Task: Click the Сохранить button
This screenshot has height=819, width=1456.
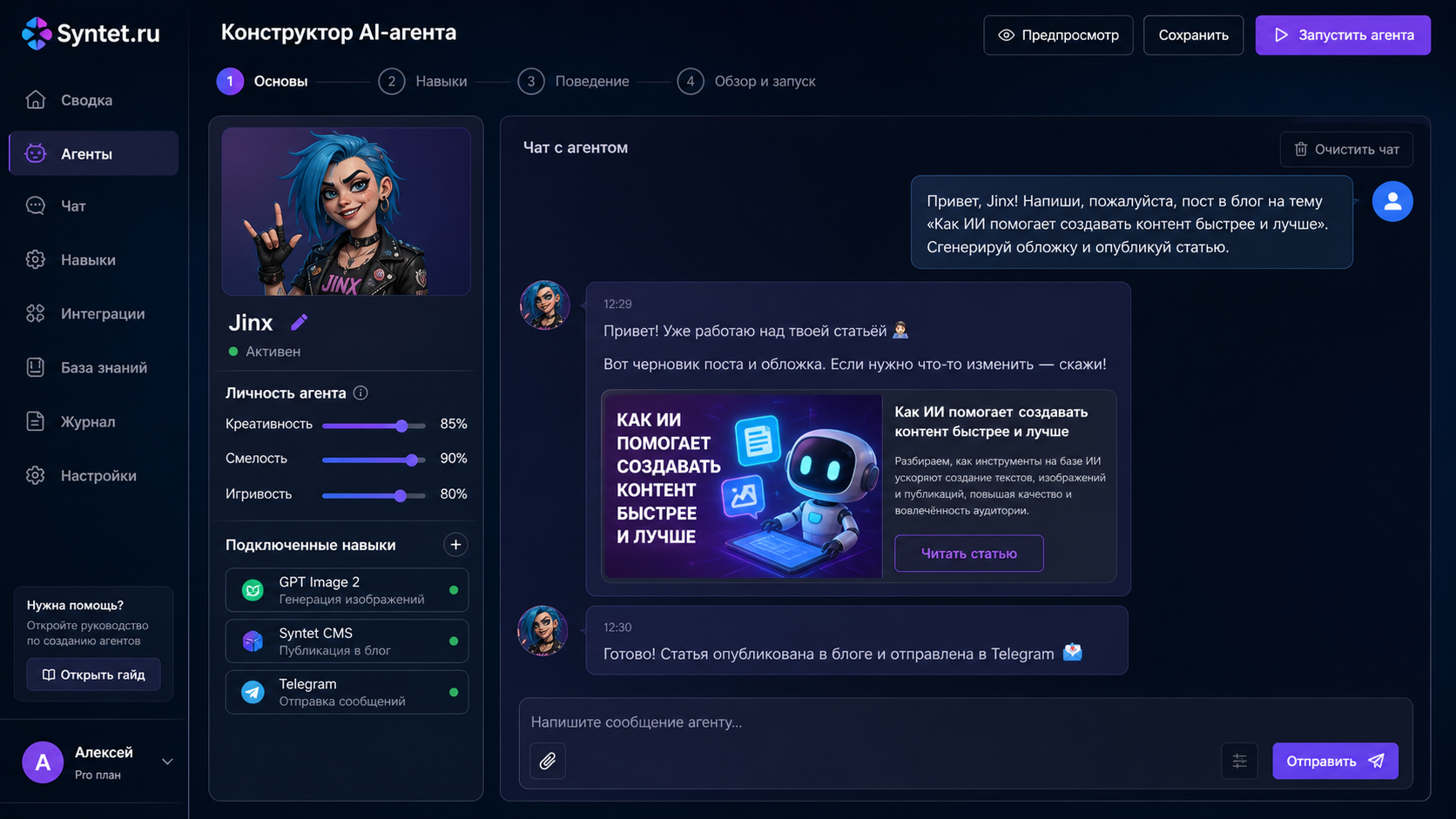Action: [1193, 36]
